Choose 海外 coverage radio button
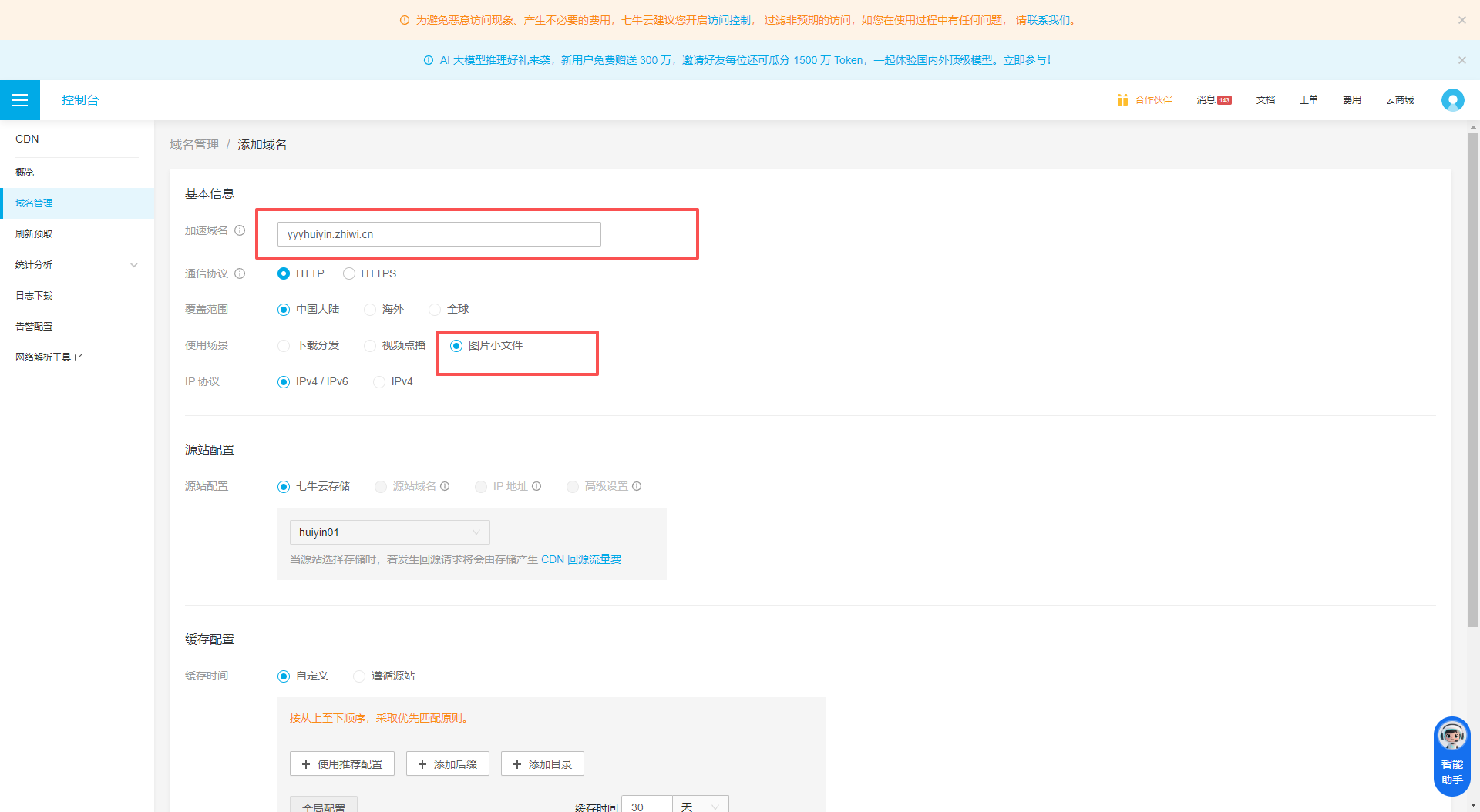The height and width of the screenshot is (812, 1480). click(370, 310)
